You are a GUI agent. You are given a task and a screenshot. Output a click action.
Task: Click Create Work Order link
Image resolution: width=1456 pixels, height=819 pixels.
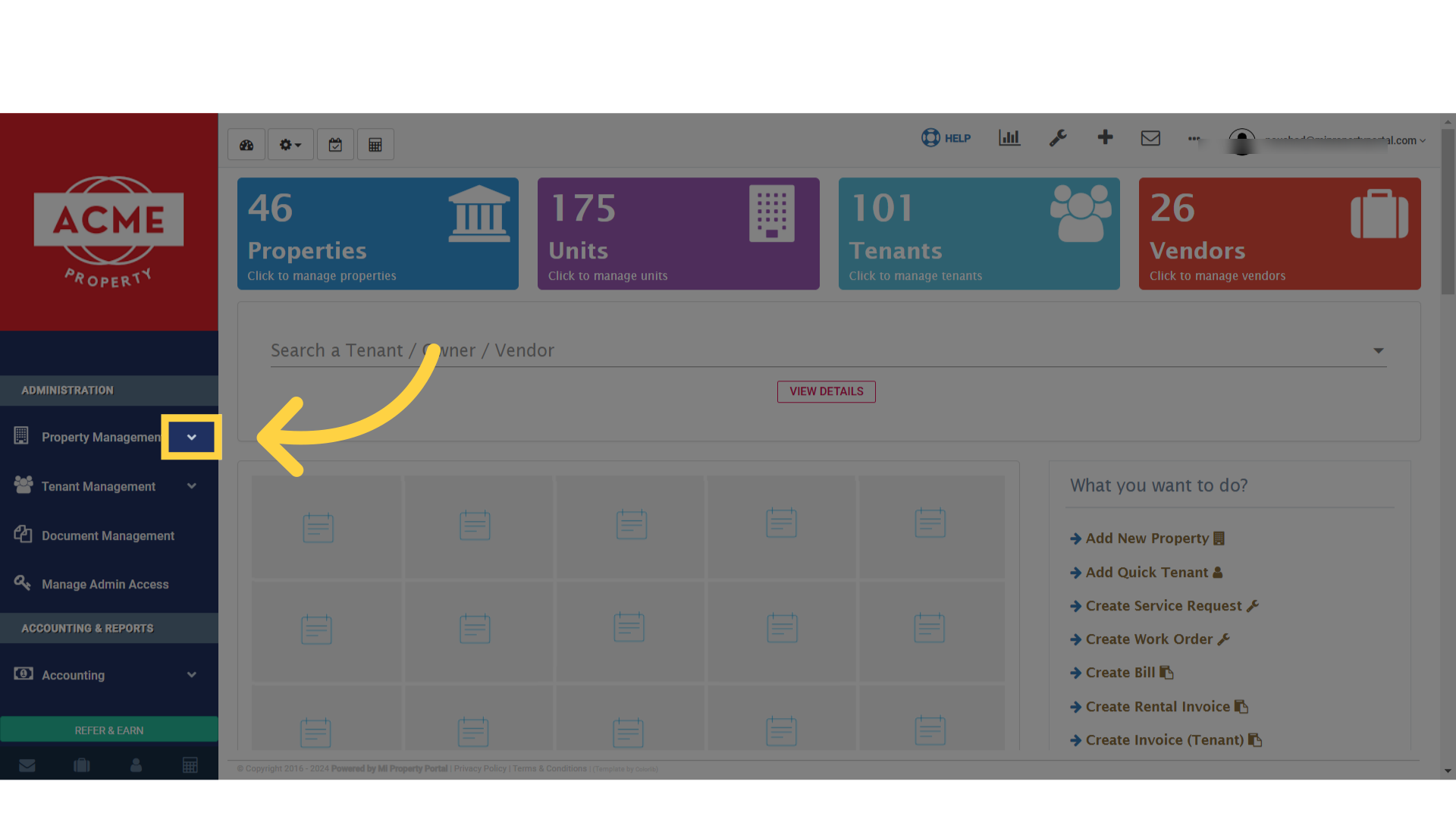[1150, 639]
